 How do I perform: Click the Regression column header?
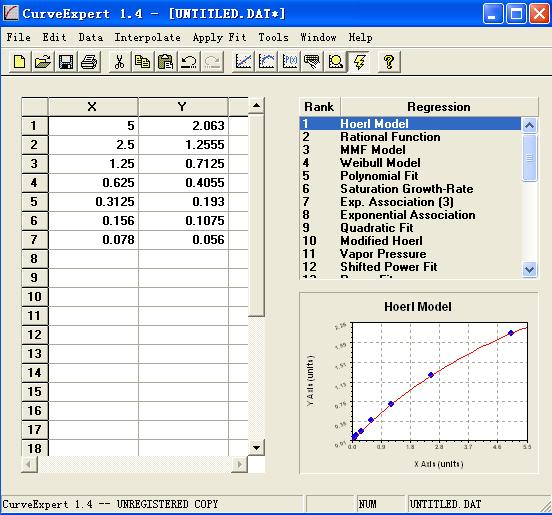[439, 107]
